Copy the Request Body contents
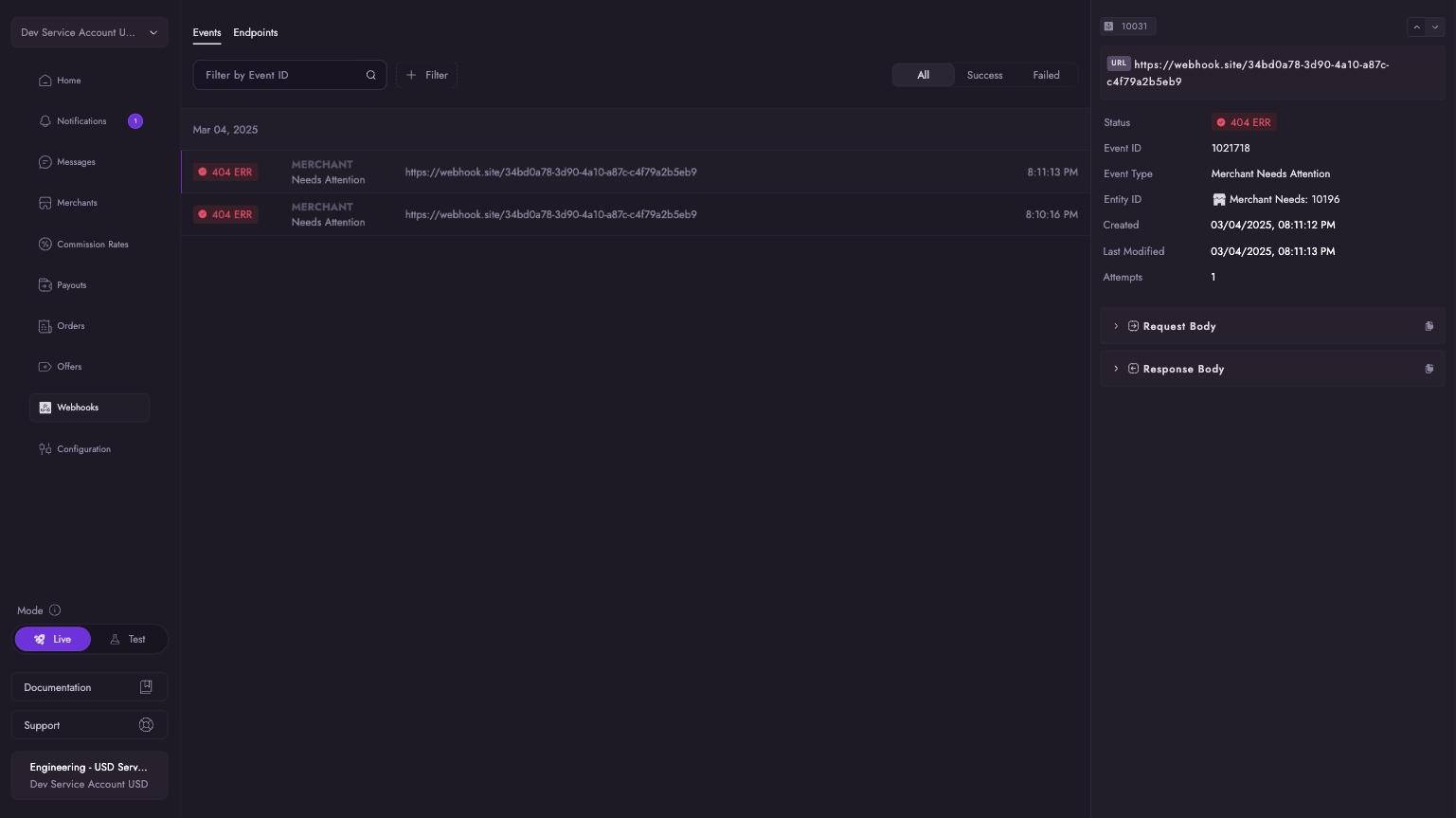This screenshot has width=1456, height=818. coord(1429,326)
